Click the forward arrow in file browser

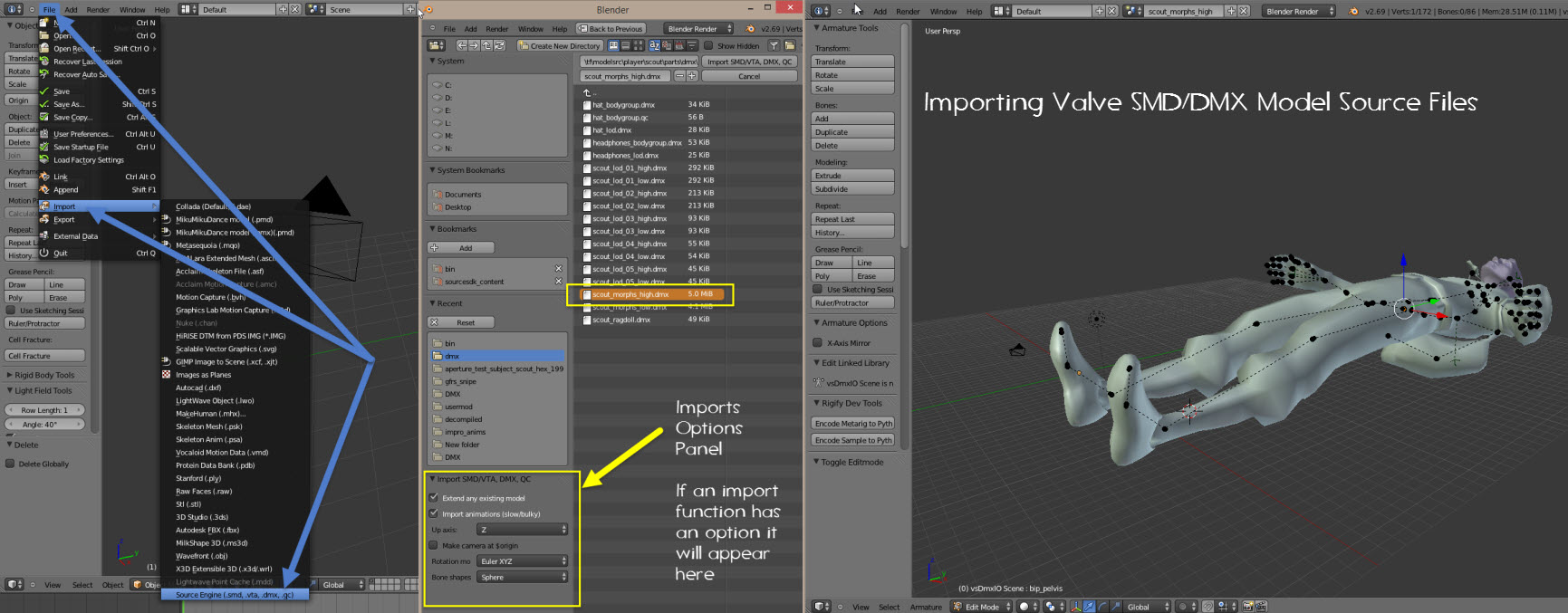click(475, 45)
